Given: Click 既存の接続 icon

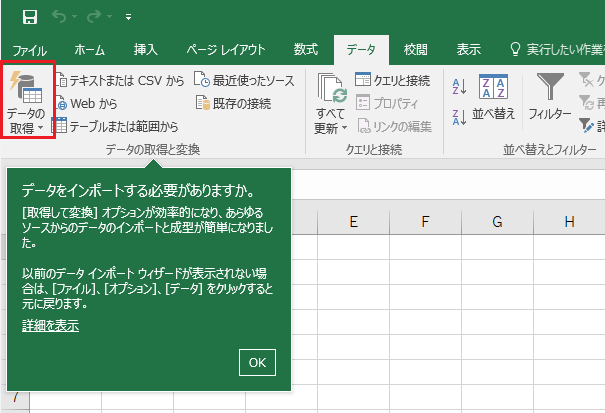Looking at the screenshot, I should [202, 103].
